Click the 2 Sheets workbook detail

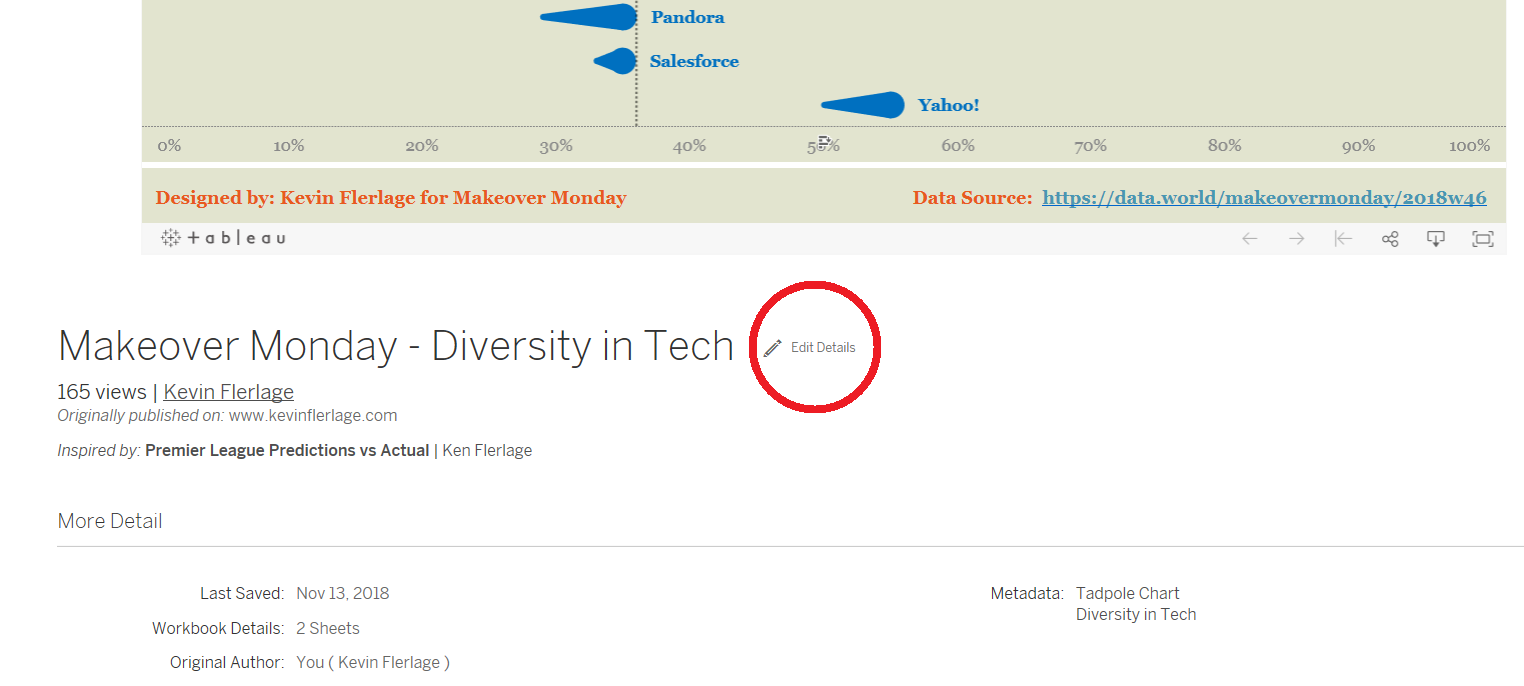pyautogui.click(x=328, y=628)
